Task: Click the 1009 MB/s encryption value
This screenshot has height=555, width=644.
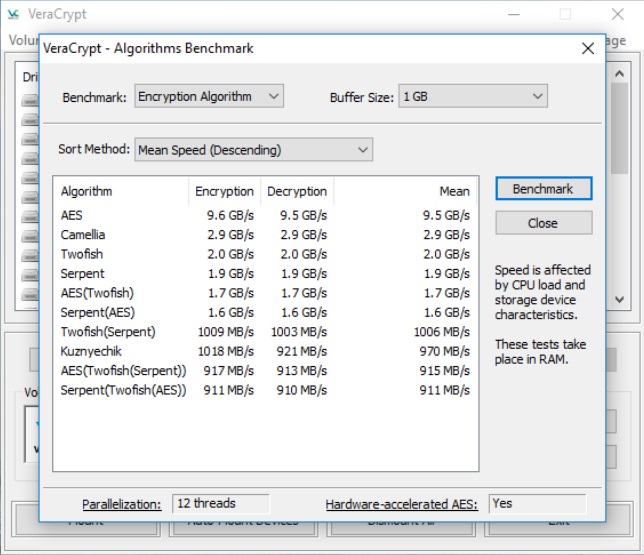Action: [x=226, y=332]
